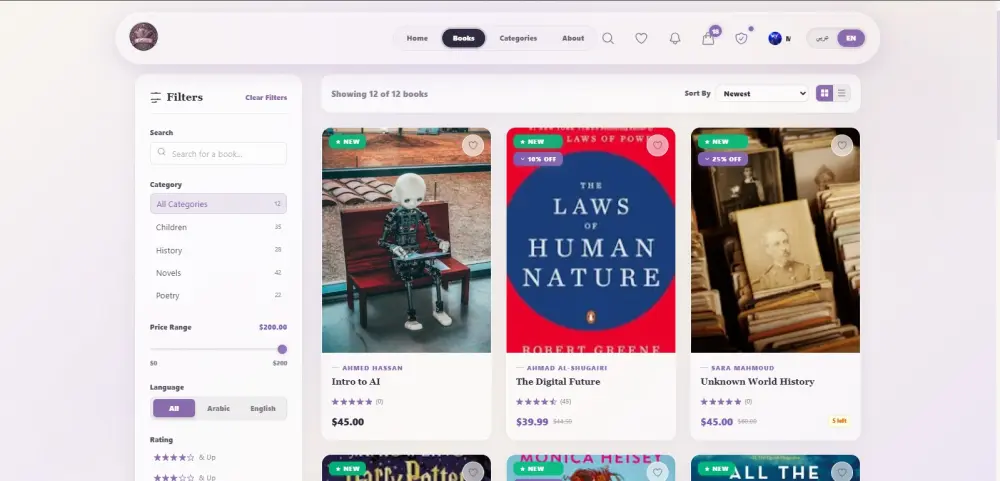The height and width of the screenshot is (481, 1000).
Task: Open old photographs book cover image
Action: (776, 240)
